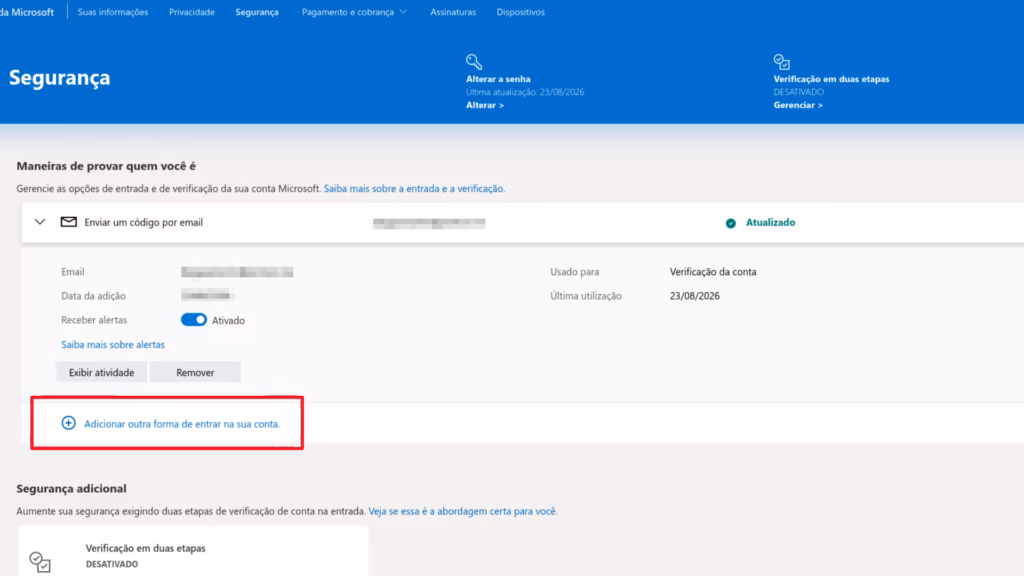Open the Suas informações tab

point(113,12)
